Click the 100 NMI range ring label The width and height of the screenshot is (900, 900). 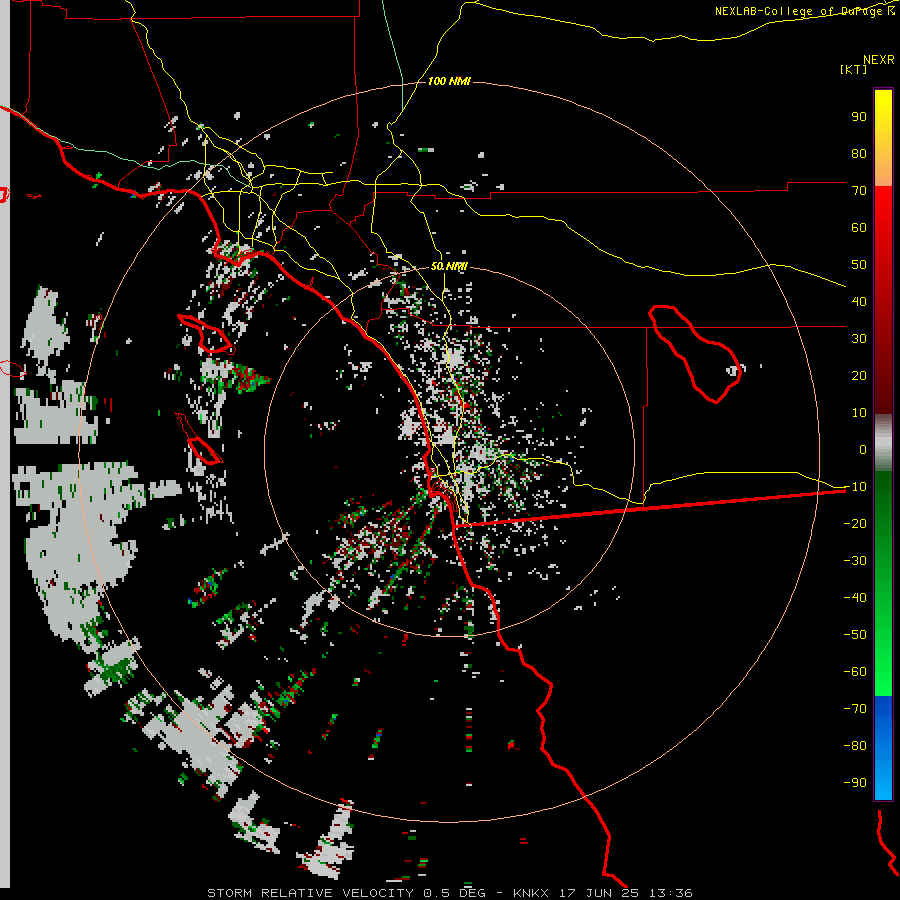449,81
